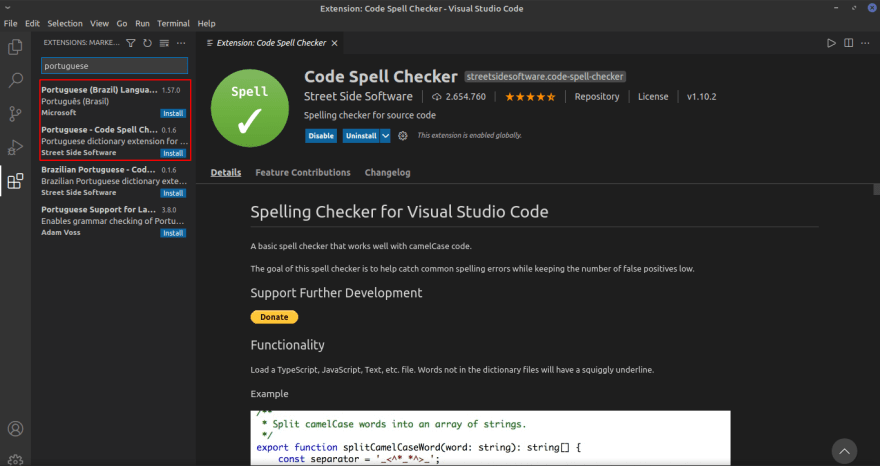Image resolution: width=880 pixels, height=466 pixels.
Task: Install Portuguese Support for LanguageTool
Action: 173,233
